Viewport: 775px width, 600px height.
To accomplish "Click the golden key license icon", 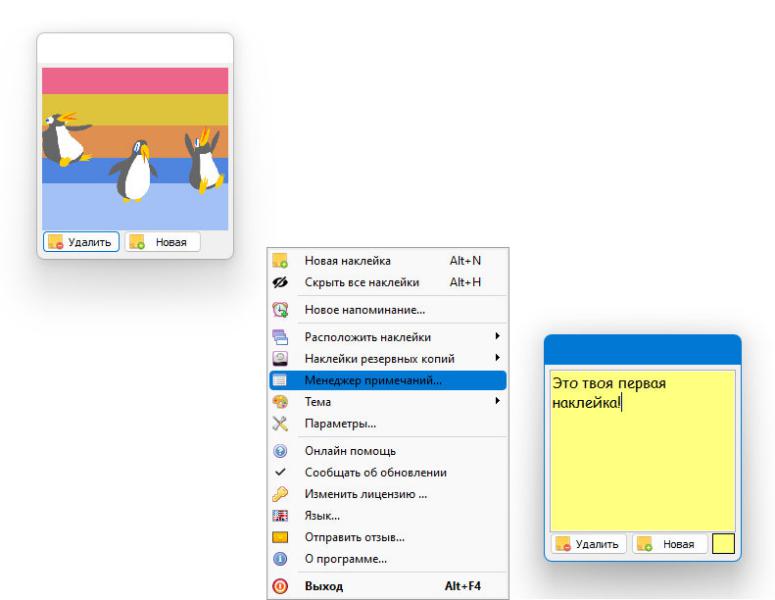I will point(280,494).
